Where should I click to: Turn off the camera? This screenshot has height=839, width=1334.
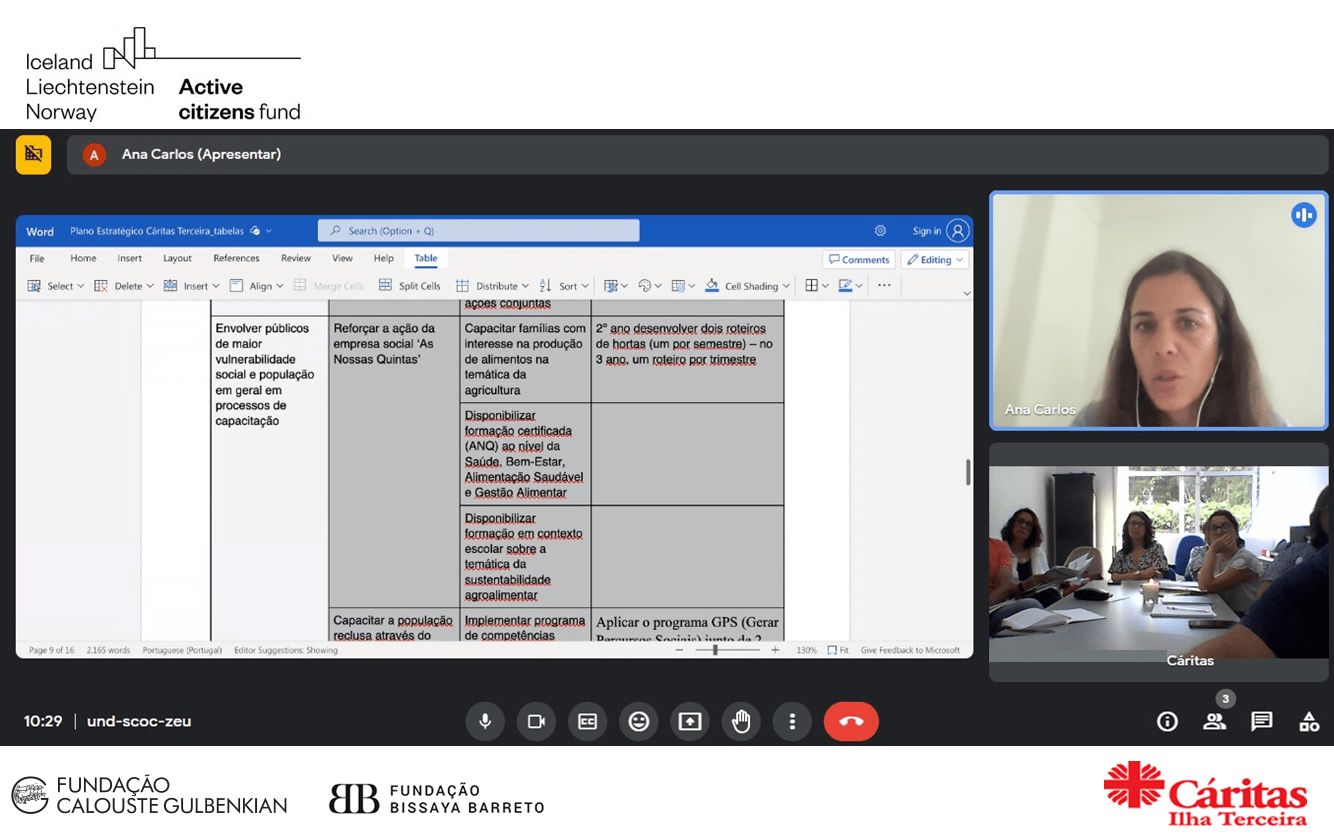coord(536,721)
